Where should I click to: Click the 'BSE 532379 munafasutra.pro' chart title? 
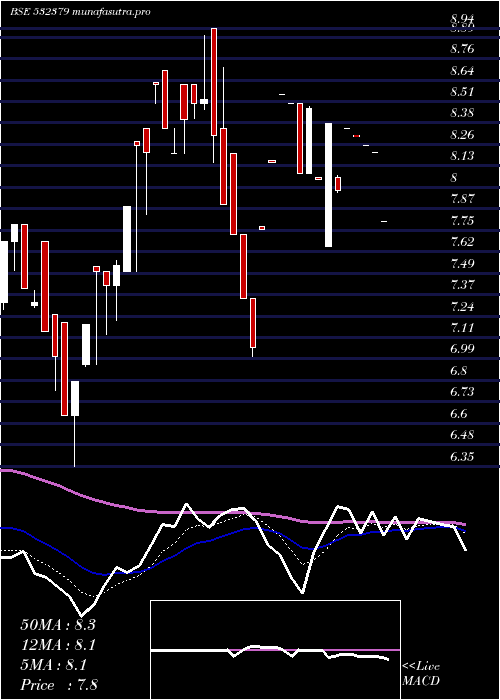[80, 12]
